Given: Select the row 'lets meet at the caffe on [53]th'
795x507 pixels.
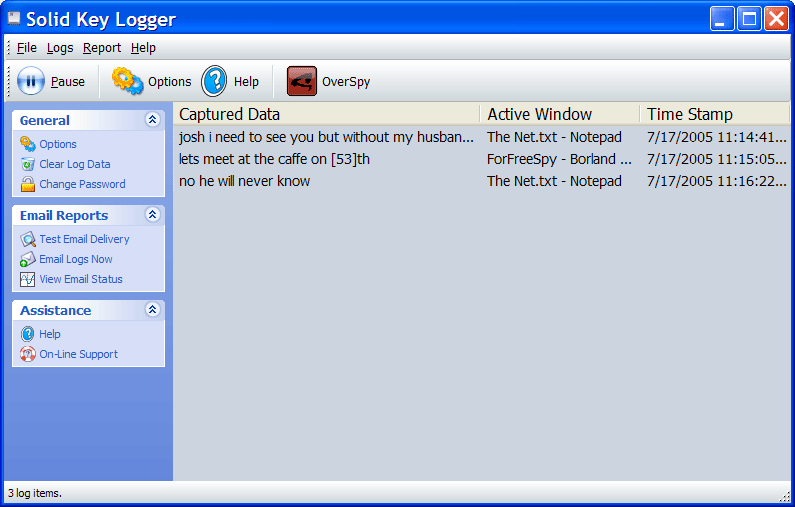Looking at the screenshot, I should pyautogui.click(x=482, y=159).
